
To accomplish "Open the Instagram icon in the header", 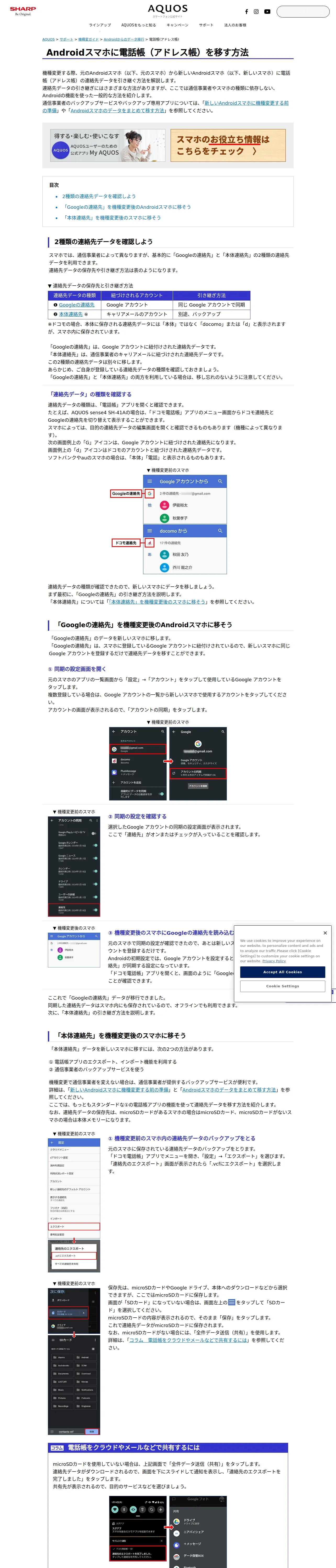I will pos(256,11).
